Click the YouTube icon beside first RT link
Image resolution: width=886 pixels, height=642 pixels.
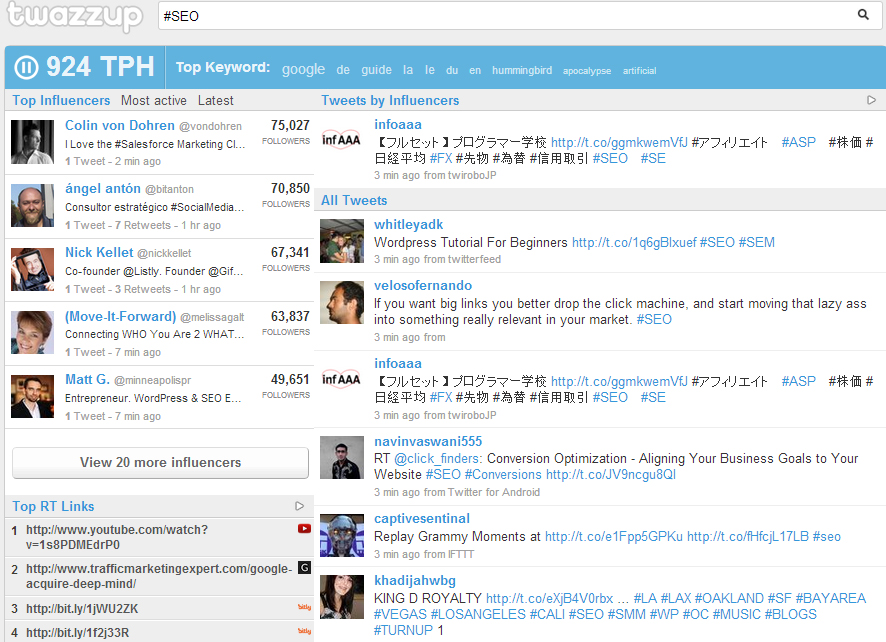[305, 528]
